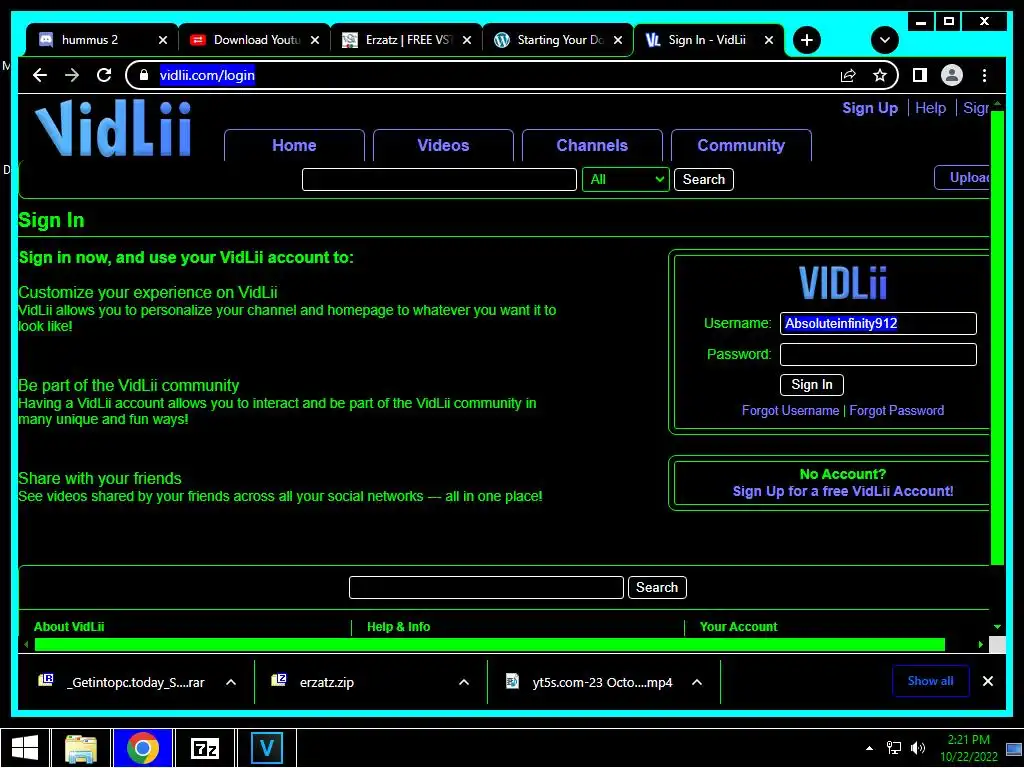
Task: Bookmark this page with the star icon
Action: click(x=880, y=75)
